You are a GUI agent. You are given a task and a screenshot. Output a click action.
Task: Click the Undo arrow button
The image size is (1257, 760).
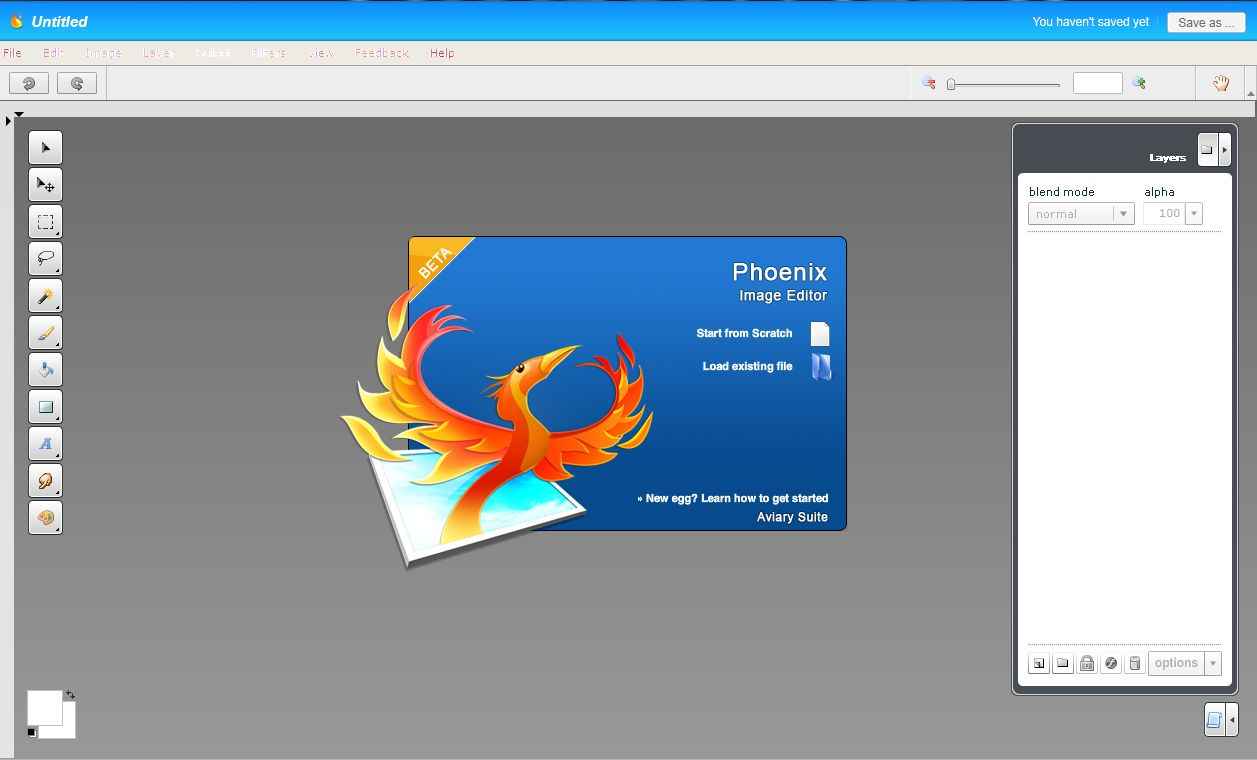pyautogui.click(x=29, y=84)
